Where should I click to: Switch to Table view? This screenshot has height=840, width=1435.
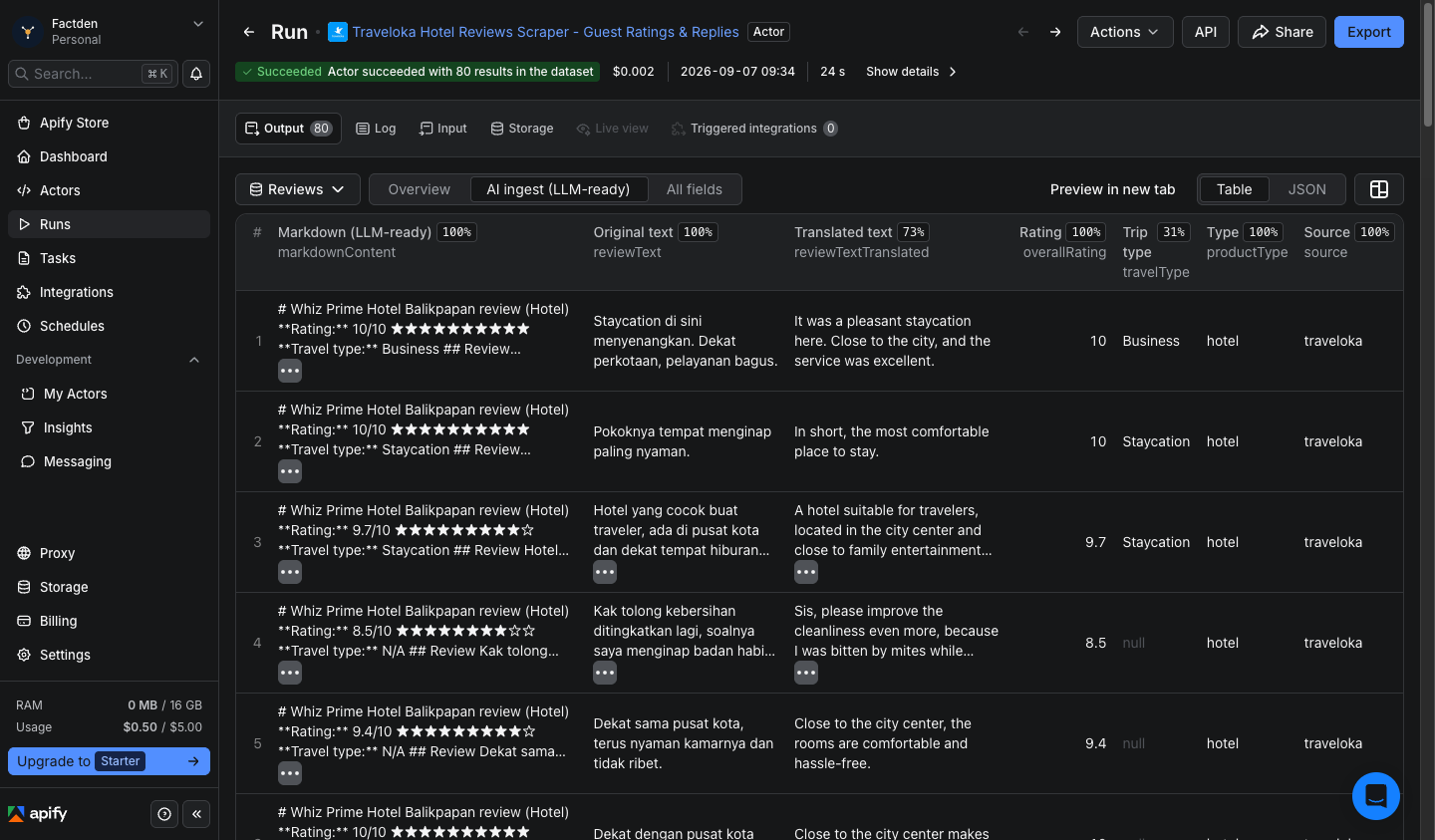pyautogui.click(x=1234, y=189)
